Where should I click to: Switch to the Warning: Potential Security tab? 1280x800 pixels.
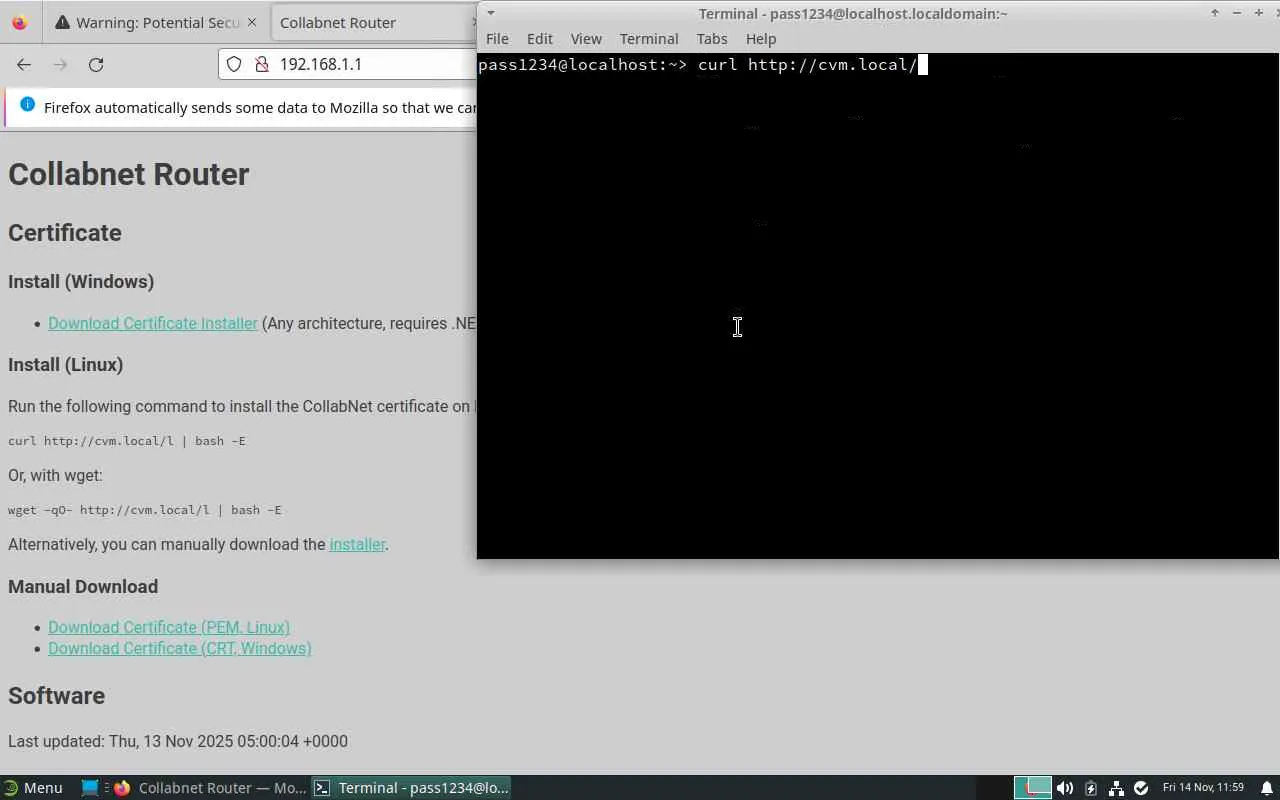click(x=156, y=22)
